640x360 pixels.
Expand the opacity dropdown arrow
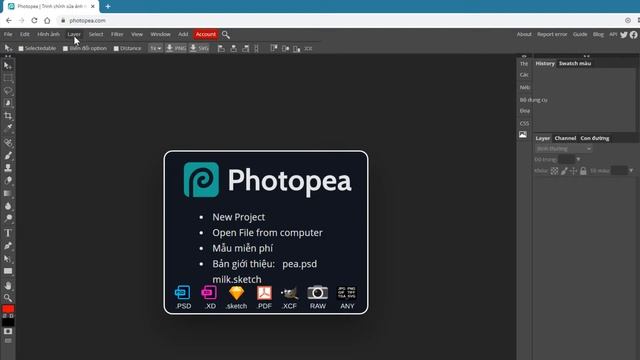578,160
